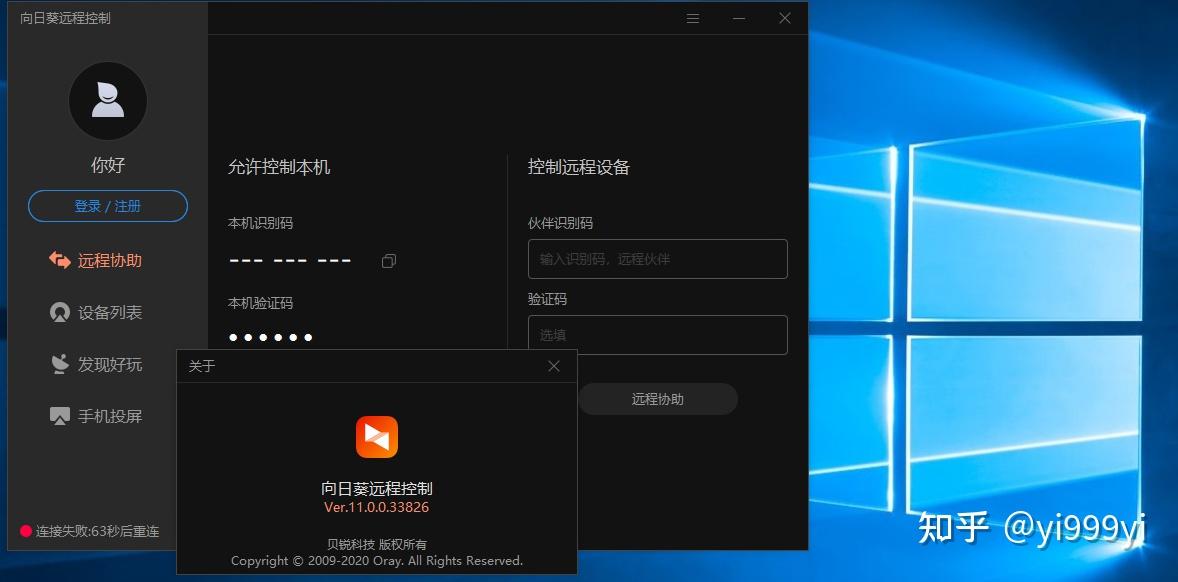
Task: Click the 伙伴识别码 input field
Action: tap(657, 259)
